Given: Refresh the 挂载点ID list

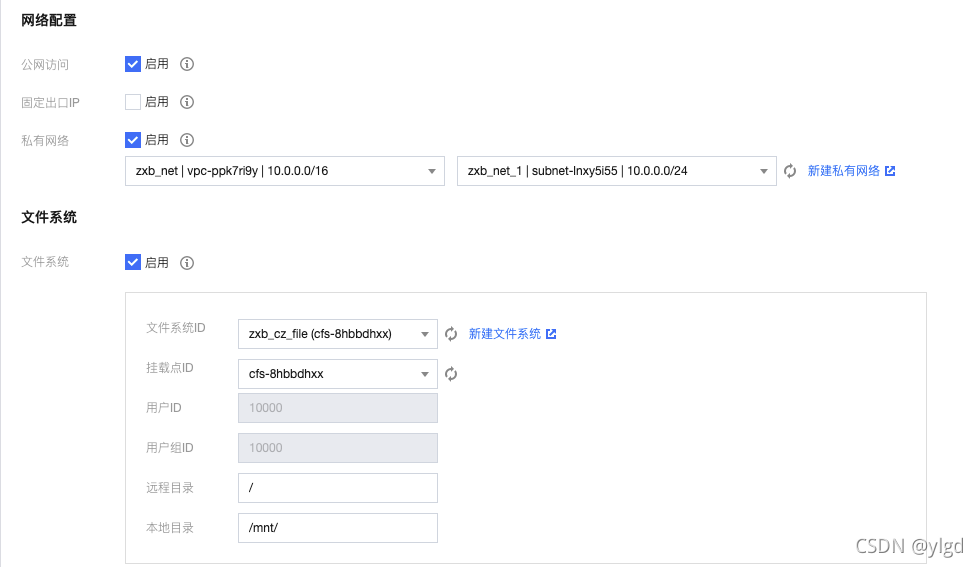Looking at the screenshot, I should [451, 374].
